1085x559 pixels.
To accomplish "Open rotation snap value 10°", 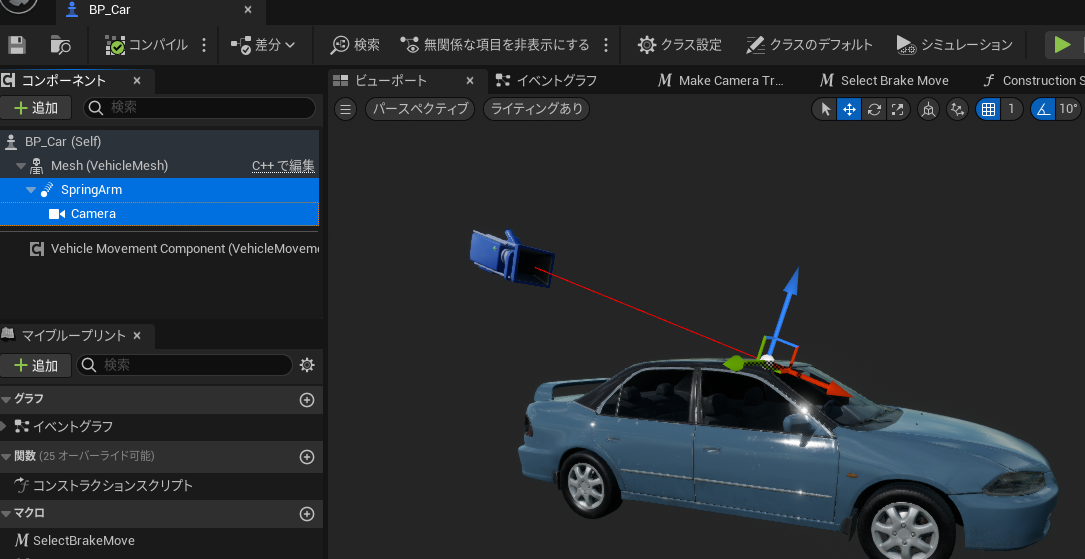I will (x=1068, y=109).
